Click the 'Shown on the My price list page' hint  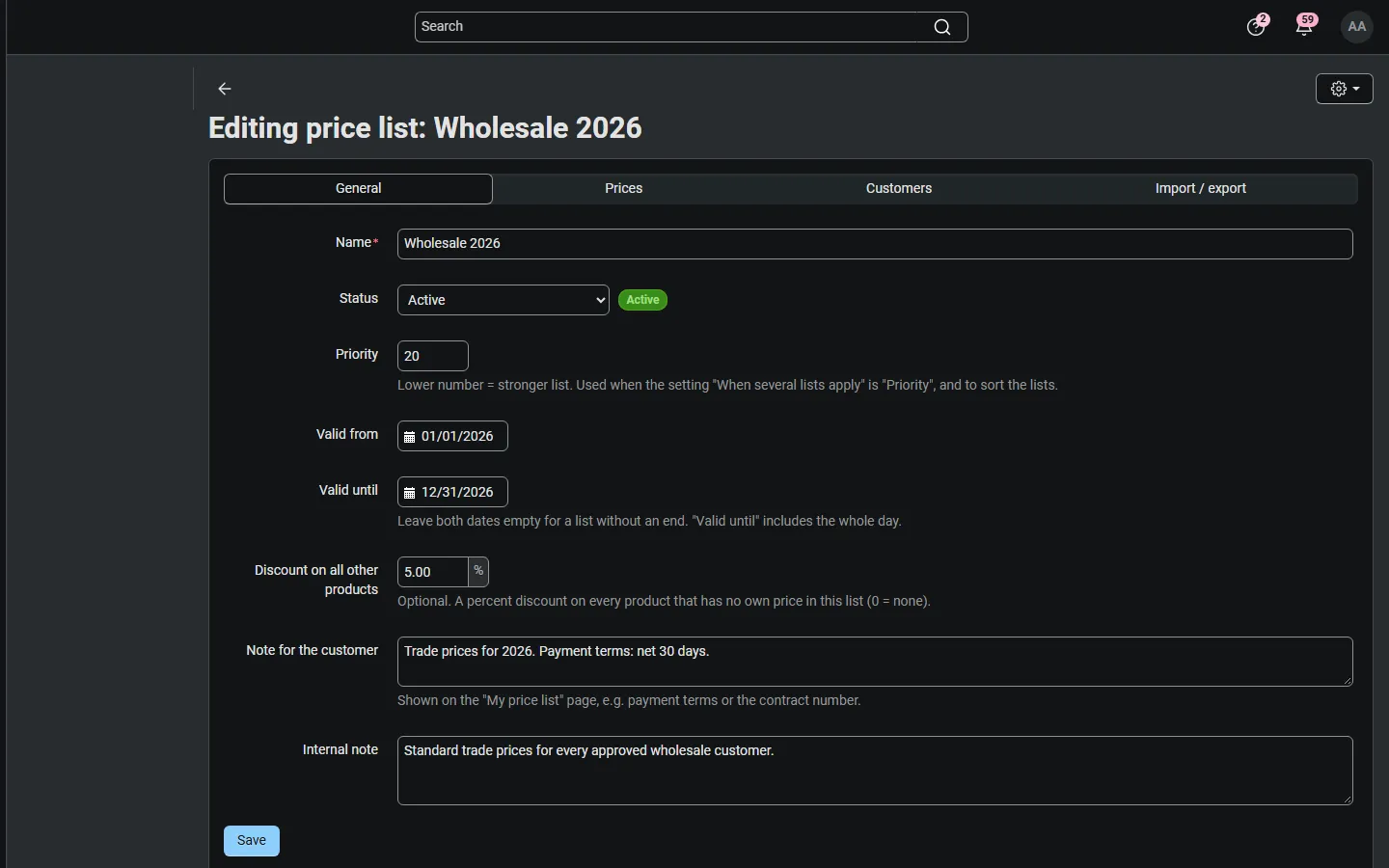point(629,701)
